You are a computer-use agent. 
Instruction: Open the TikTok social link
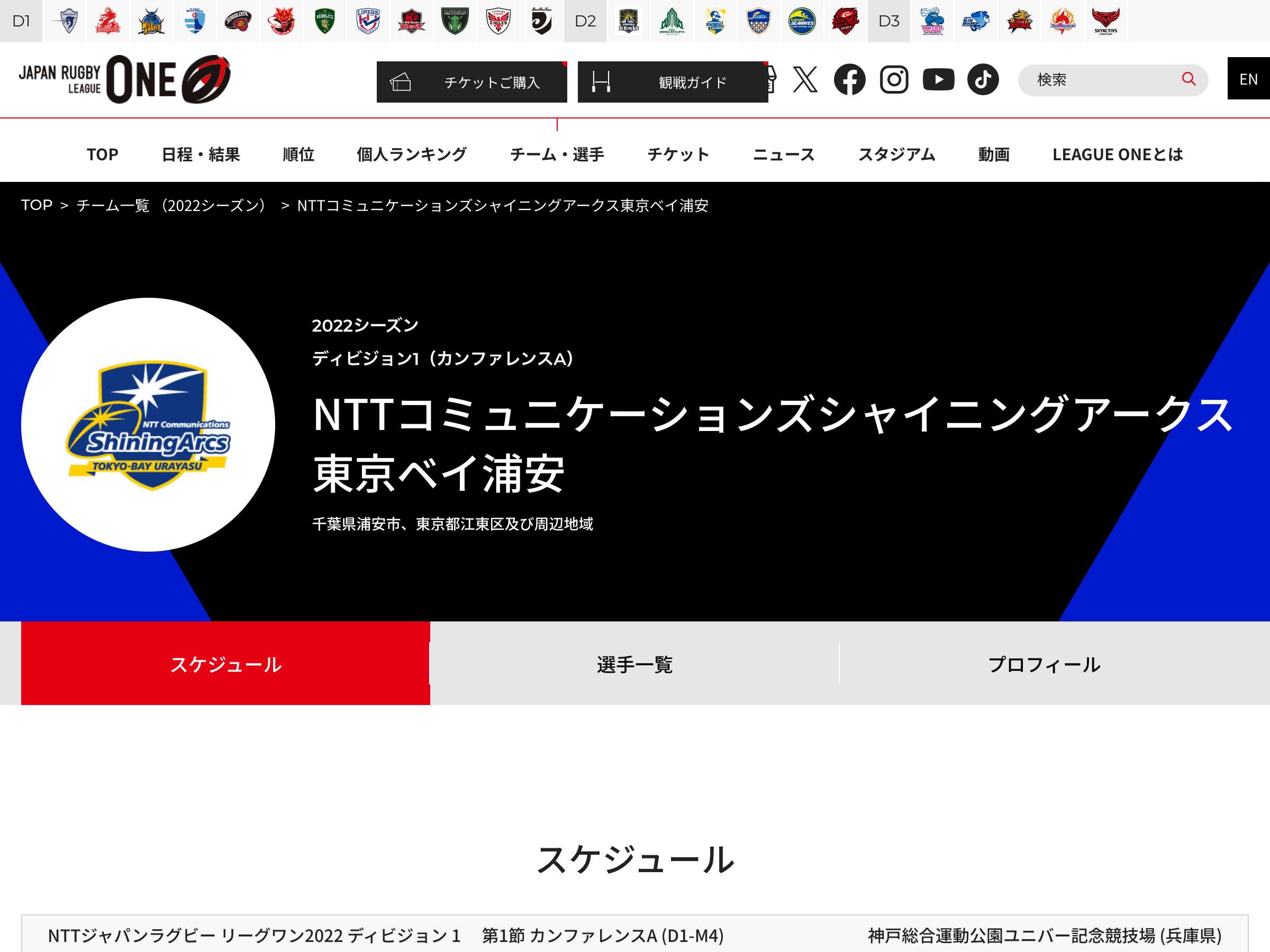983,79
